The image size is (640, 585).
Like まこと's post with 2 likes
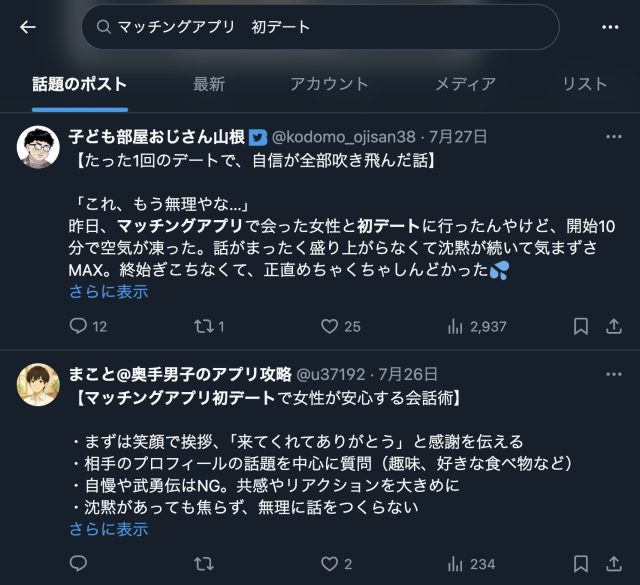coord(330,564)
